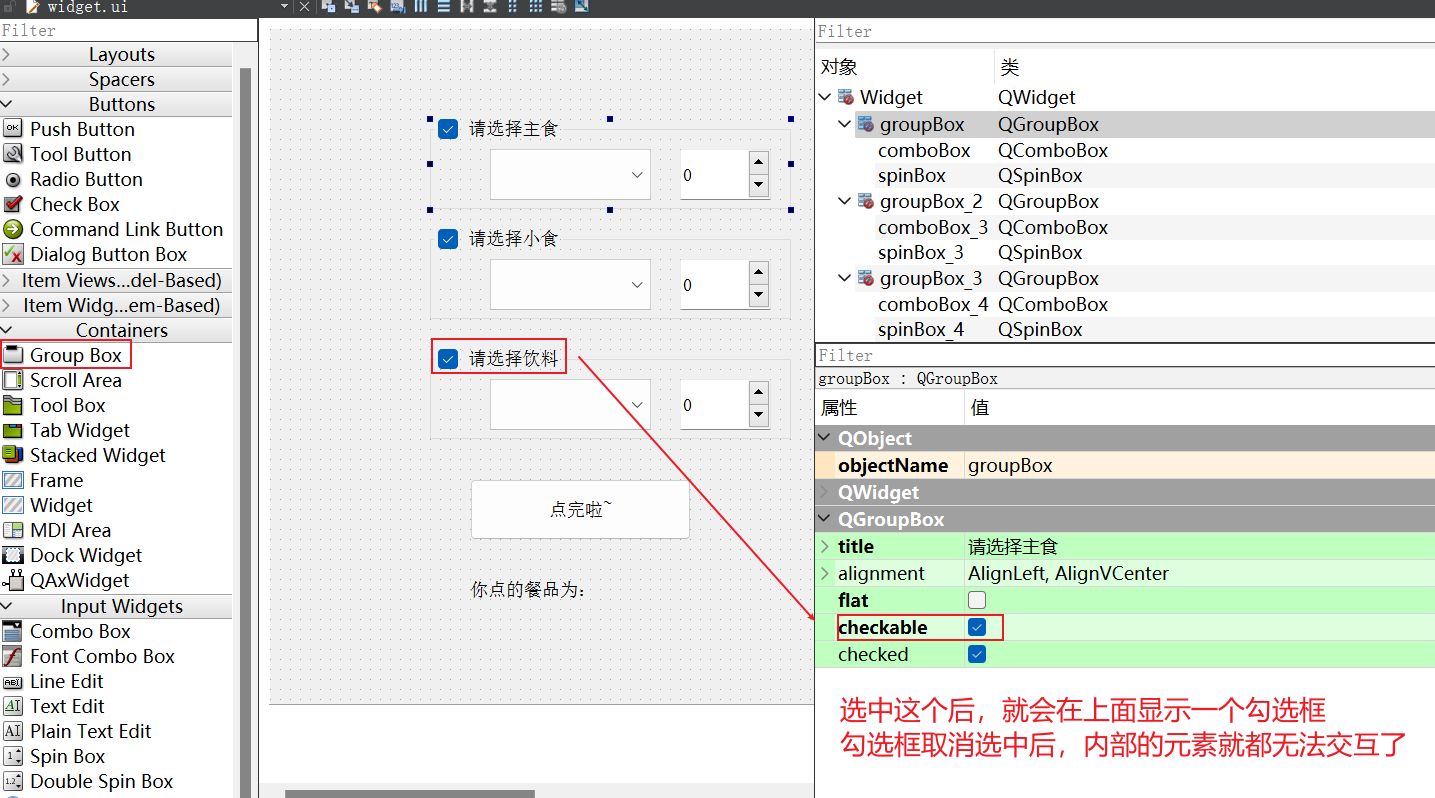Choose Command Link Button widget icon
1435x798 pixels.
pos(13,229)
